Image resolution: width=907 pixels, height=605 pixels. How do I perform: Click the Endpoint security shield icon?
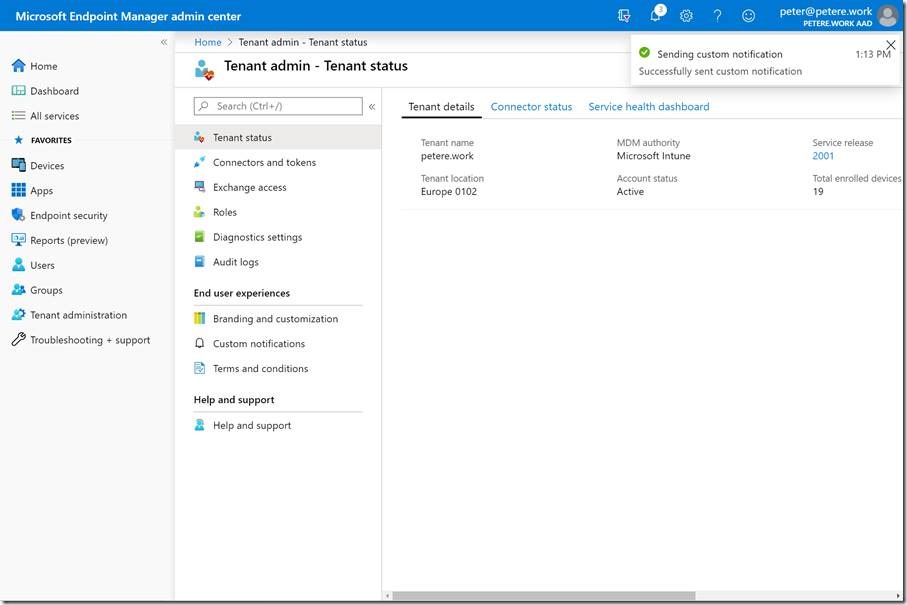click(x=18, y=215)
